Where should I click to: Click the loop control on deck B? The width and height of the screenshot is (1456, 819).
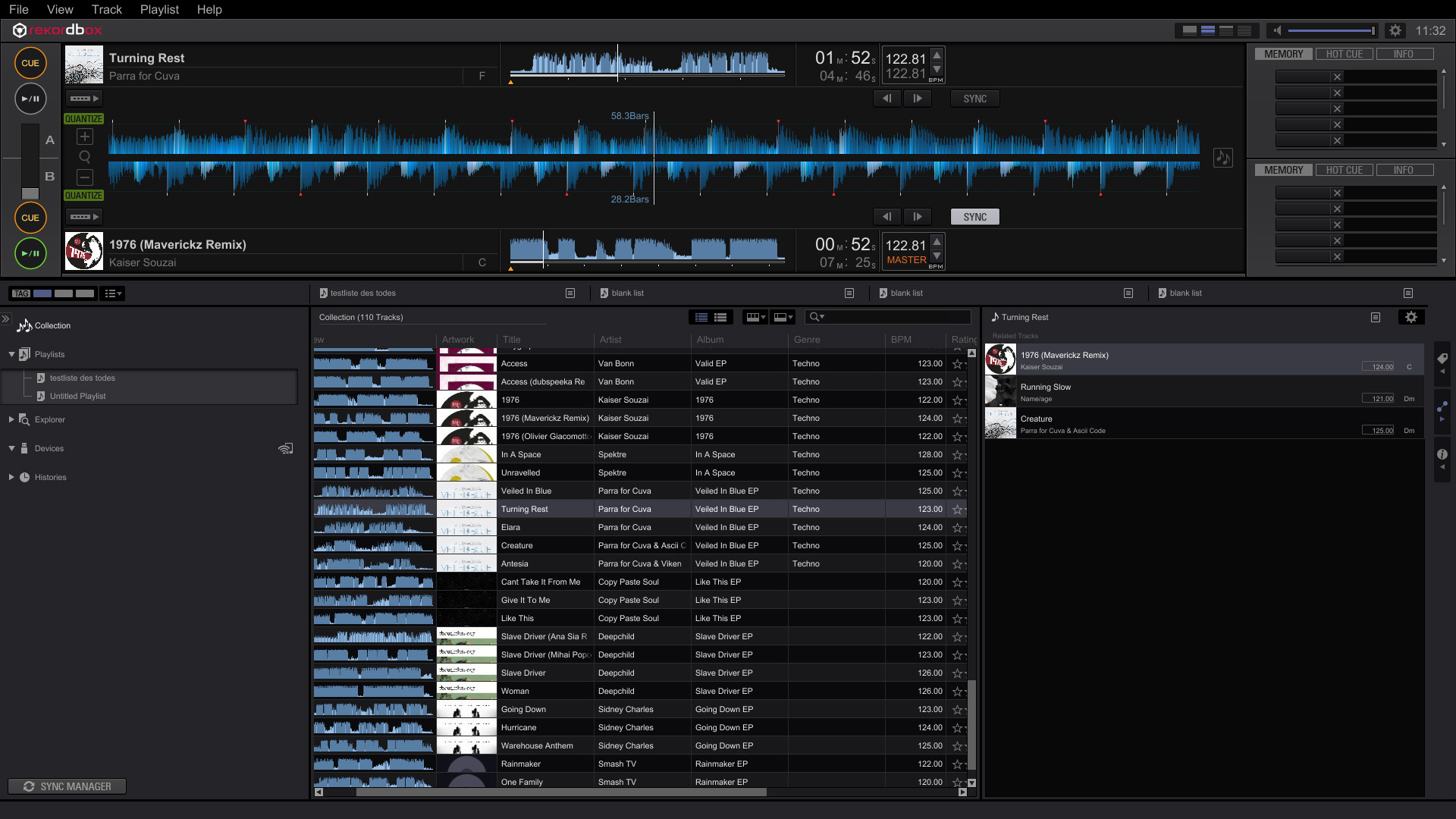point(83,217)
